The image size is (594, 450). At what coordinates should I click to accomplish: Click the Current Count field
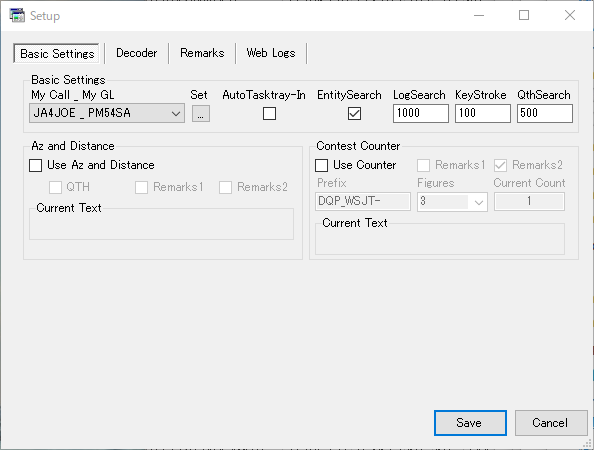pos(529,201)
